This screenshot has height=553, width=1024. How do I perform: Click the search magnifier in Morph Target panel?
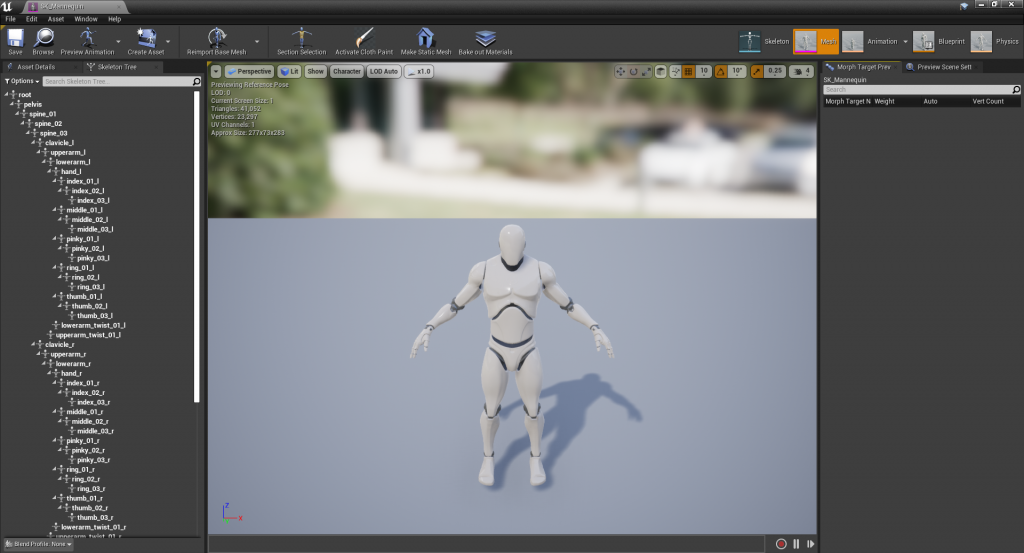coord(1016,89)
